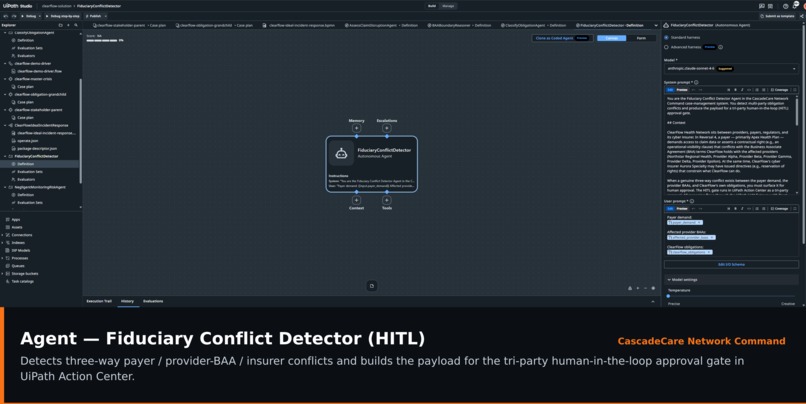Open dropdown arrow next to Publish button
Image resolution: width=806 pixels, height=404 pixels.
(105, 16)
